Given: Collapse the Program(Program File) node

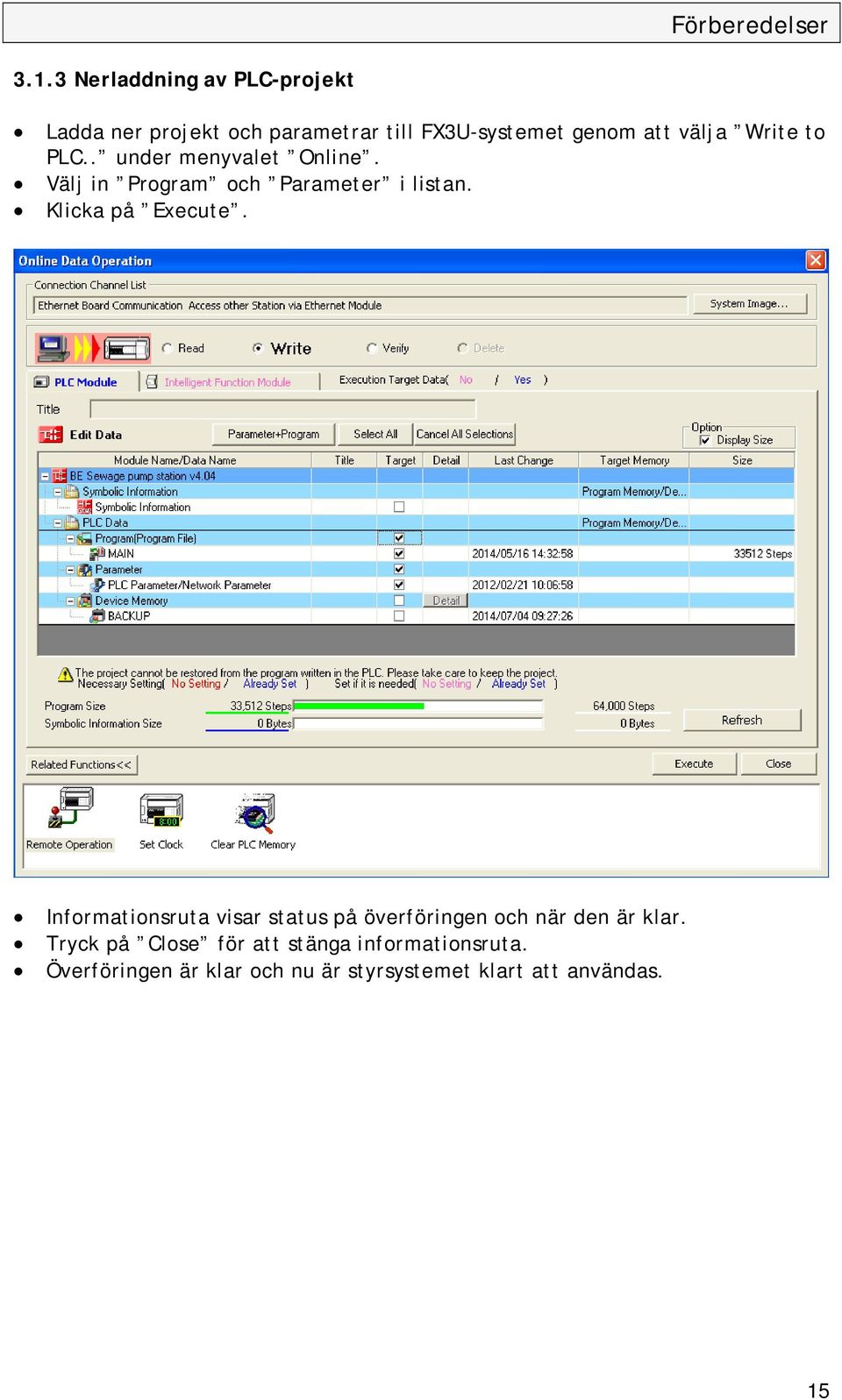Looking at the screenshot, I should (71, 538).
